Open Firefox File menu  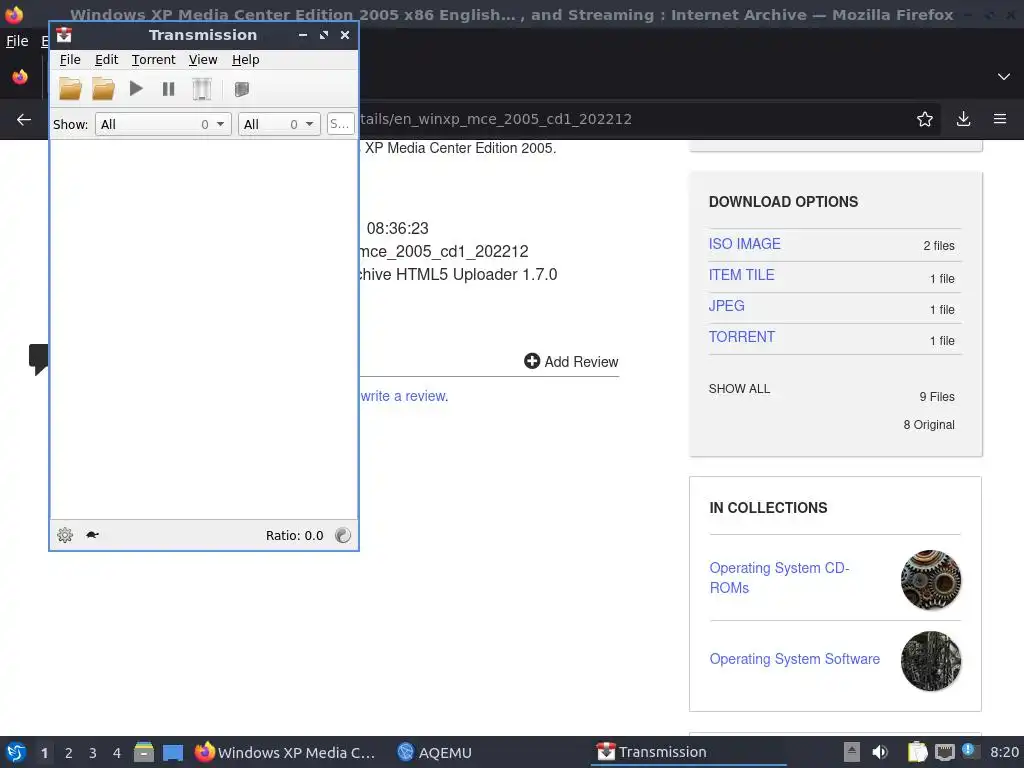point(17,41)
